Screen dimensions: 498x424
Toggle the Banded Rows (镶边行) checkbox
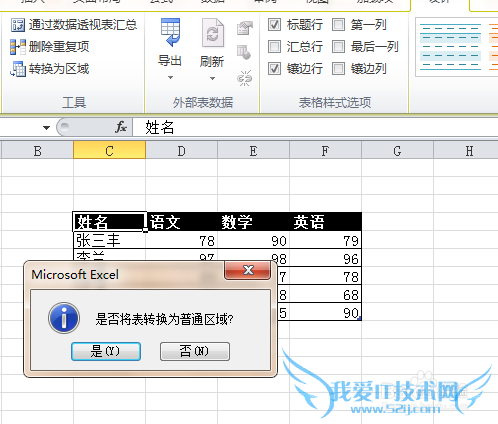click(274, 69)
